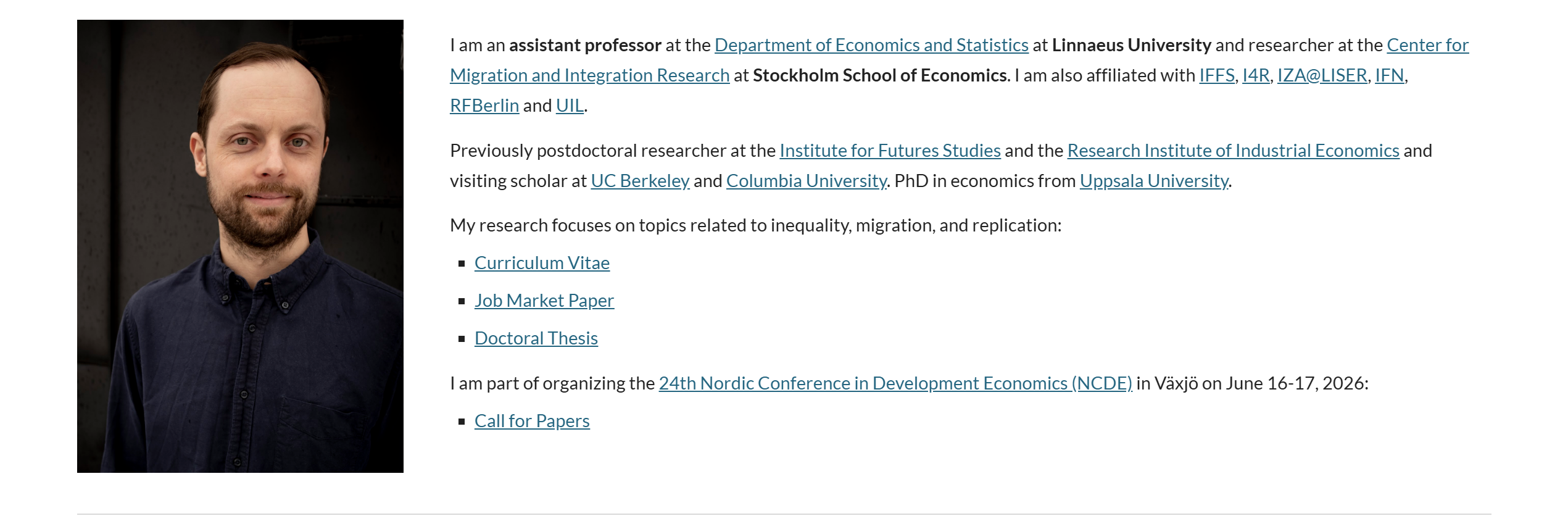Click the profile portrait photo

(x=240, y=246)
